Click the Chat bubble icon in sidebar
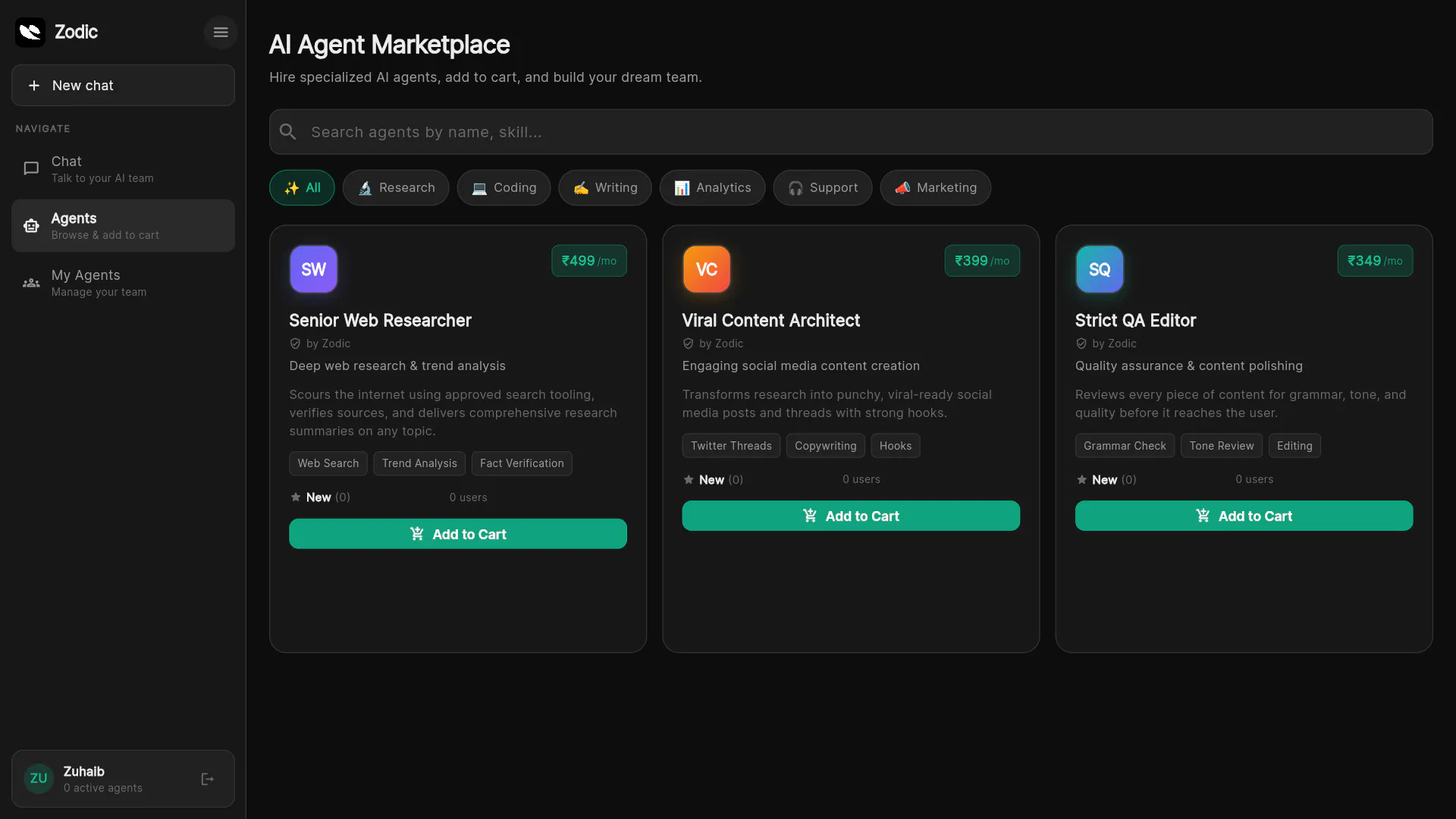This screenshot has width=1456, height=819. click(x=31, y=168)
